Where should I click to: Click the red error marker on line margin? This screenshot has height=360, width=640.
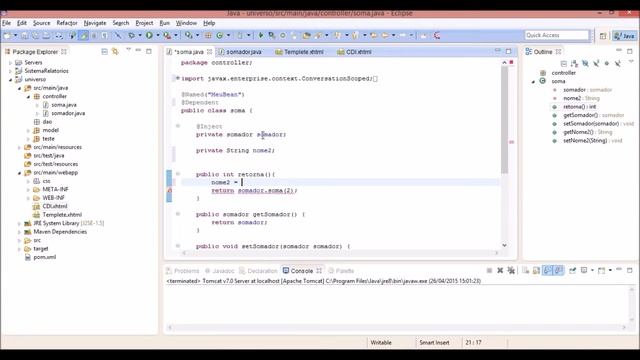click(169, 190)
